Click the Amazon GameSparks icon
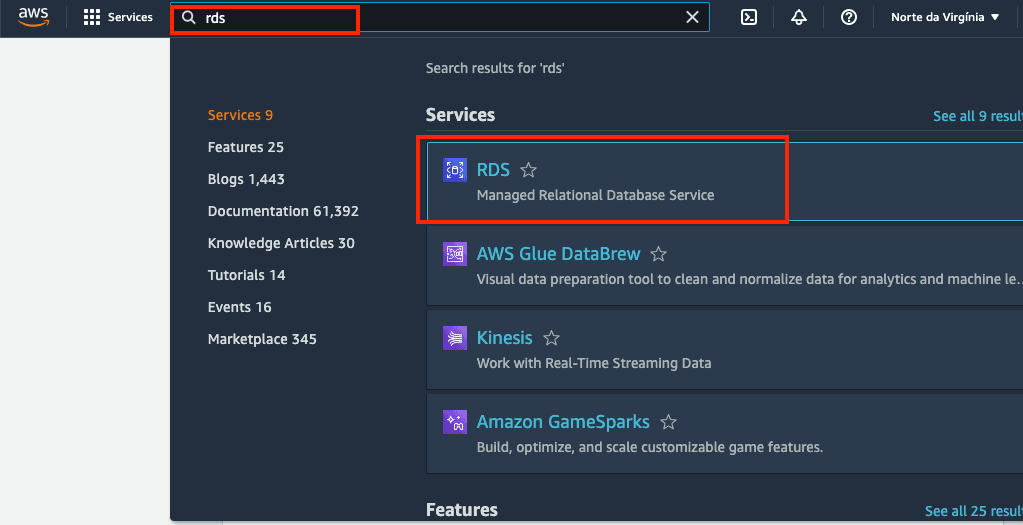The image size is (1023, 525). point(455,422)
